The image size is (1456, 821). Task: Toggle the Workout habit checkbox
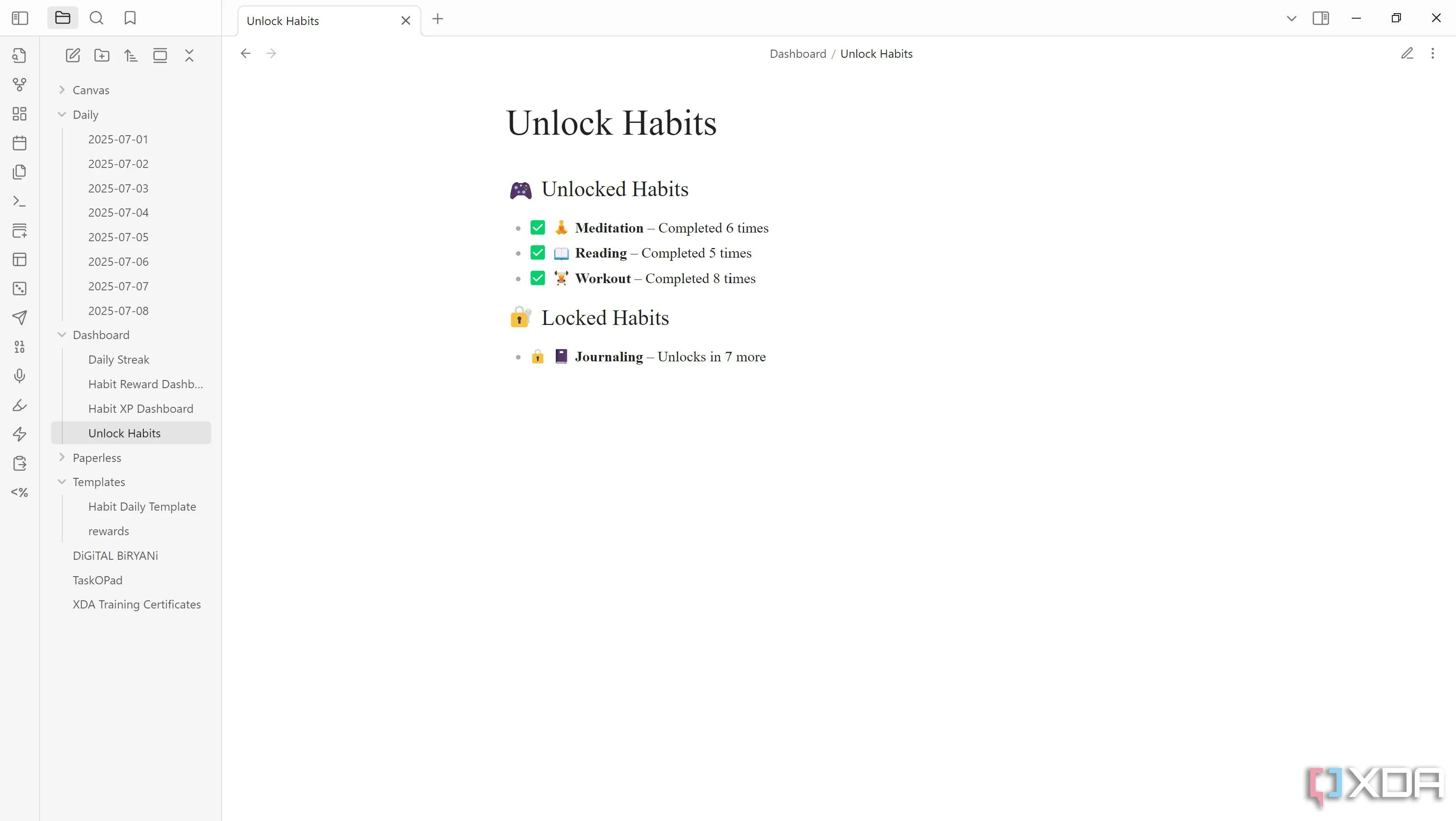click(x=537, y=278)
